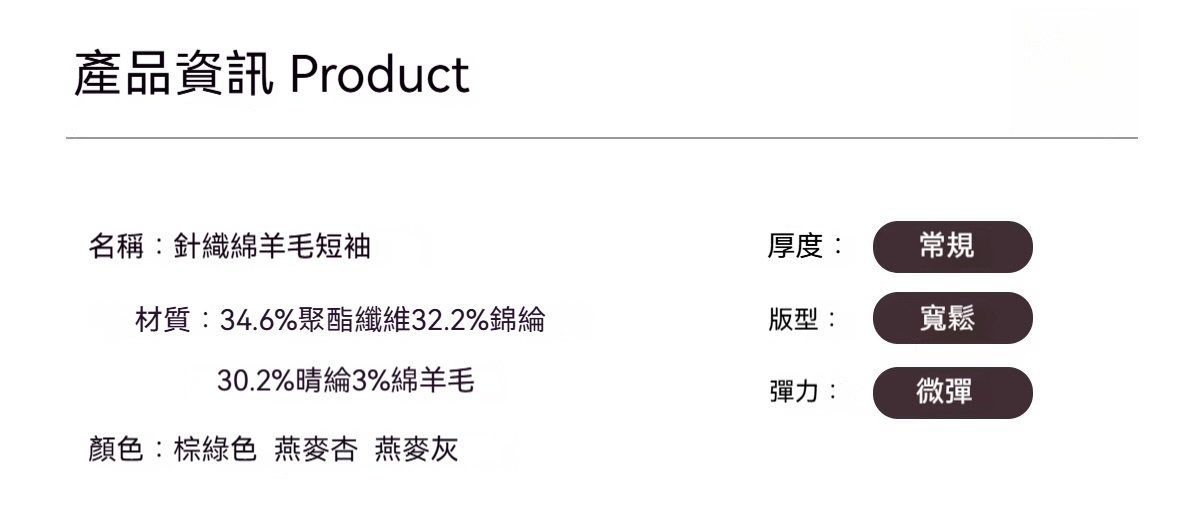The image size is (1200, 525).
Task: Click the 常規 thickness pill button
Action: tap(952, 246)
